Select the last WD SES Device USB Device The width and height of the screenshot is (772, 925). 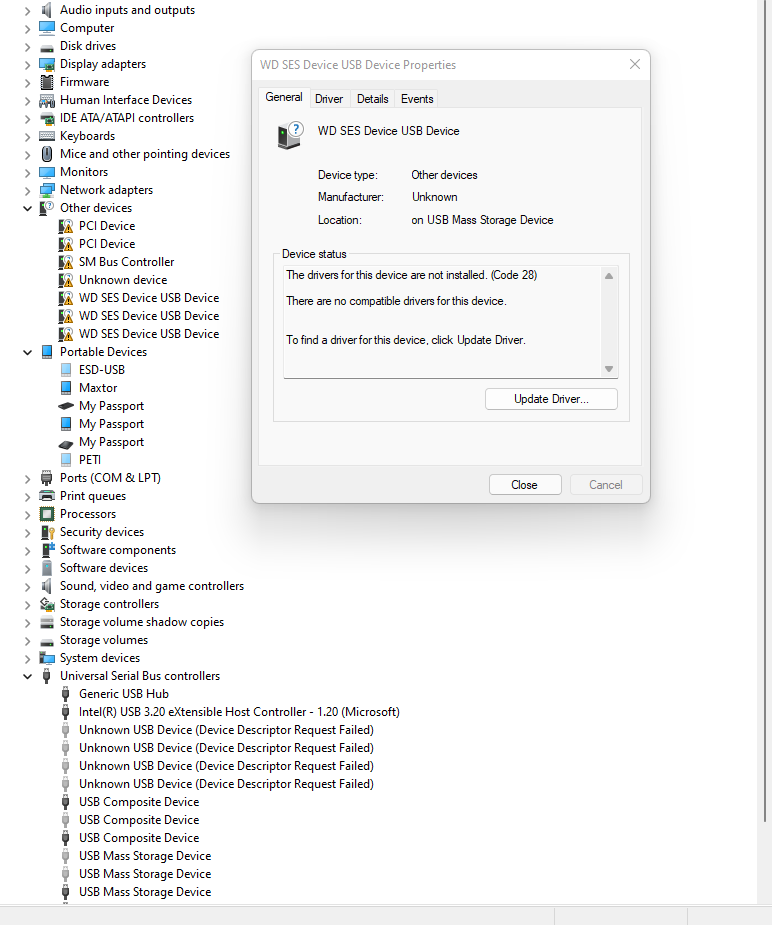[149, 334]
